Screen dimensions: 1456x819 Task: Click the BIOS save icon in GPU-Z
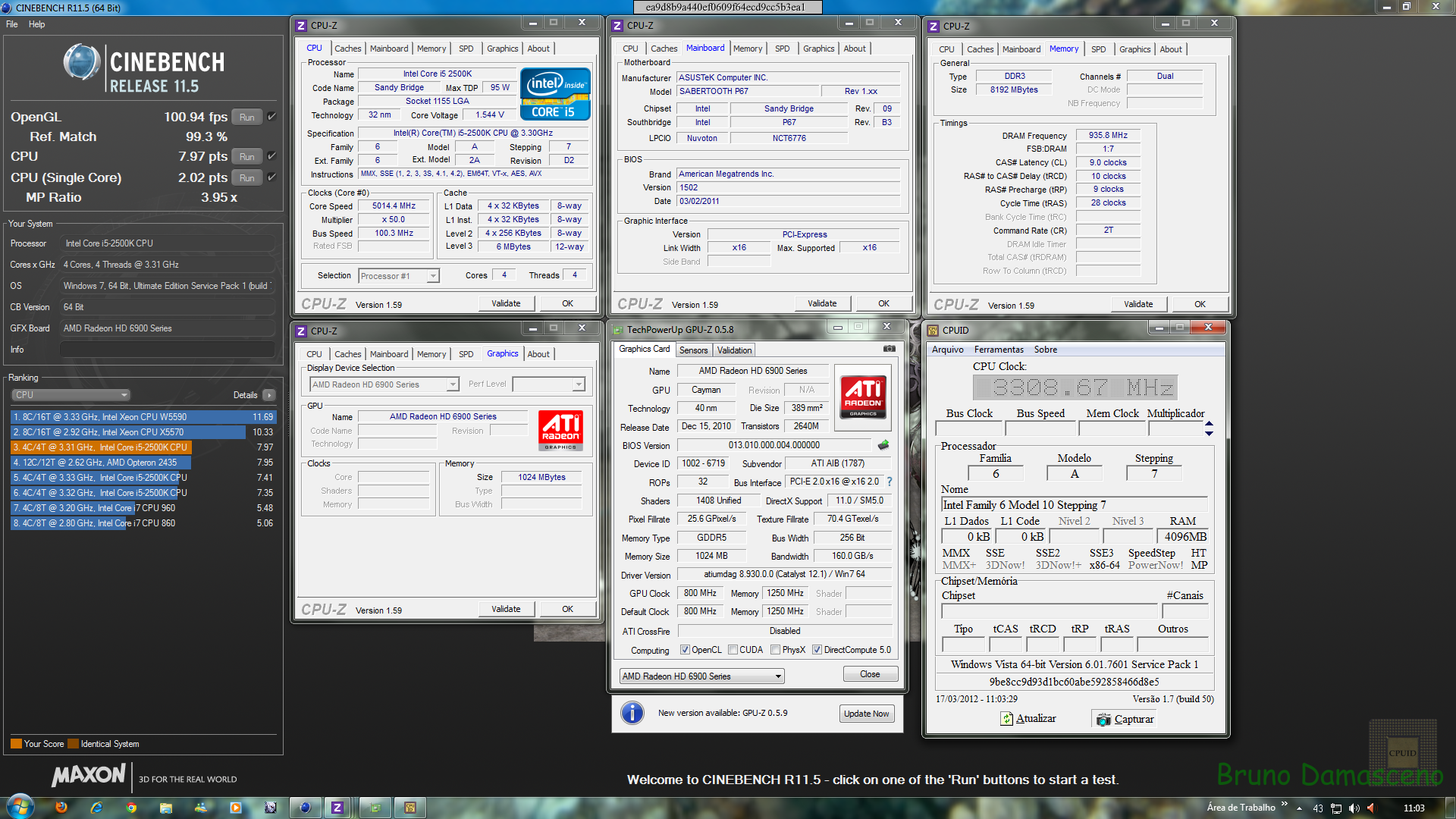coord(883,445)
